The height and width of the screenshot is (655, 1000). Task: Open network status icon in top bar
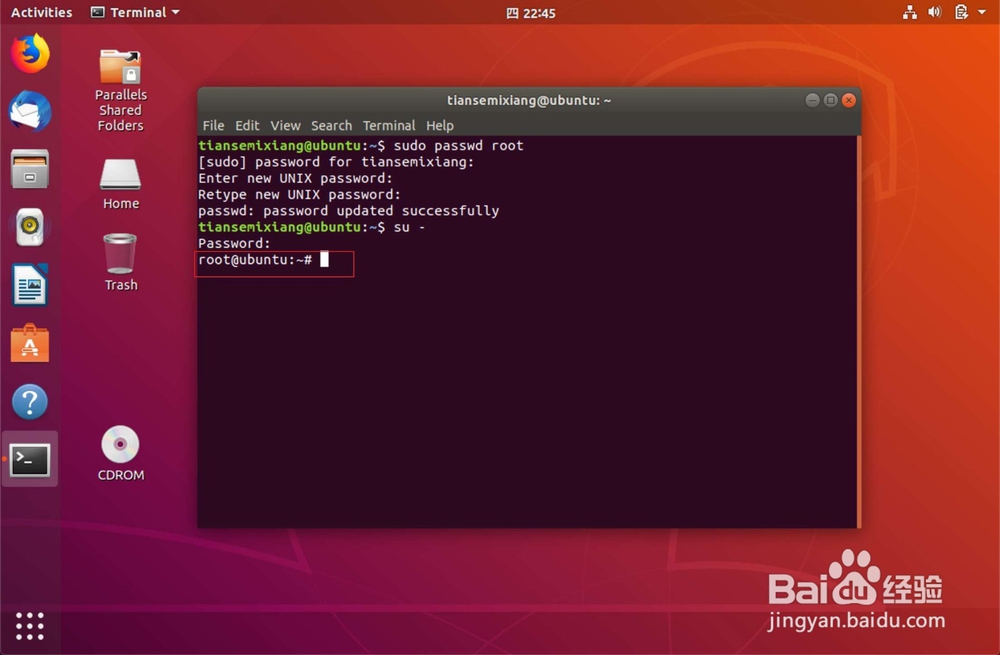pos(909,12)
